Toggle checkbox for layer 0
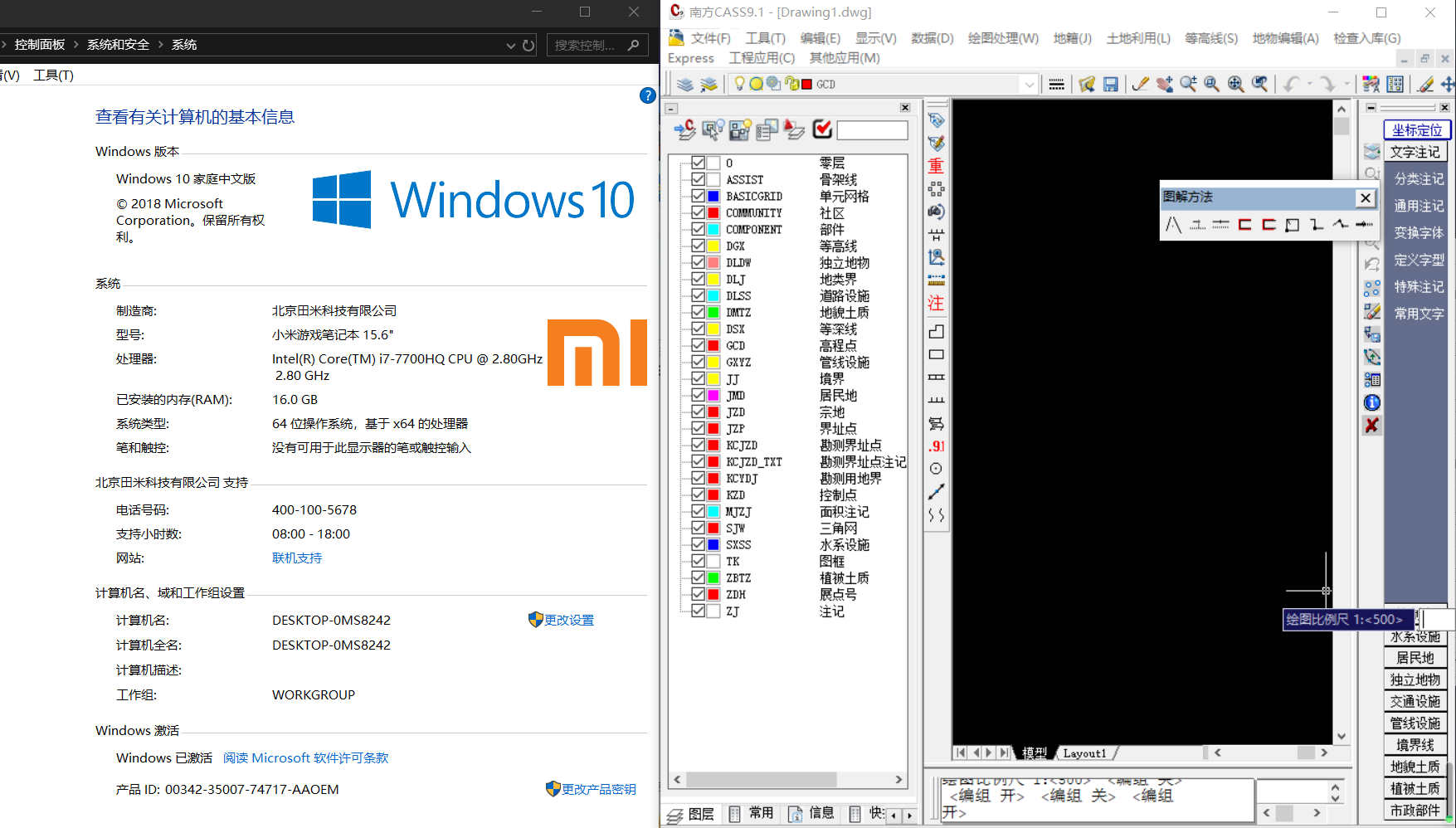The width and height of the screenshot is (1456, 828). pyautogui.click(x=698, y=163)
